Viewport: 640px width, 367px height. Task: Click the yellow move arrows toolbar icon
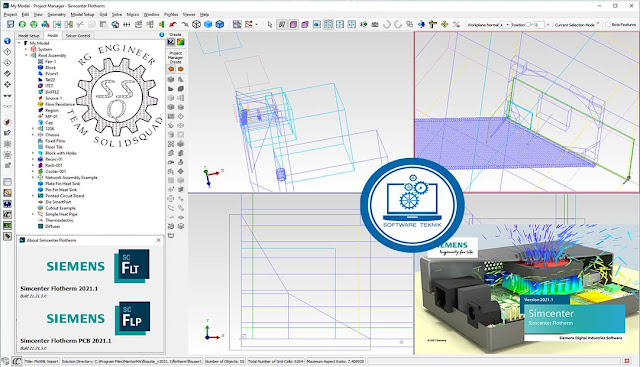pyautogui.click(x=444, y=24)
